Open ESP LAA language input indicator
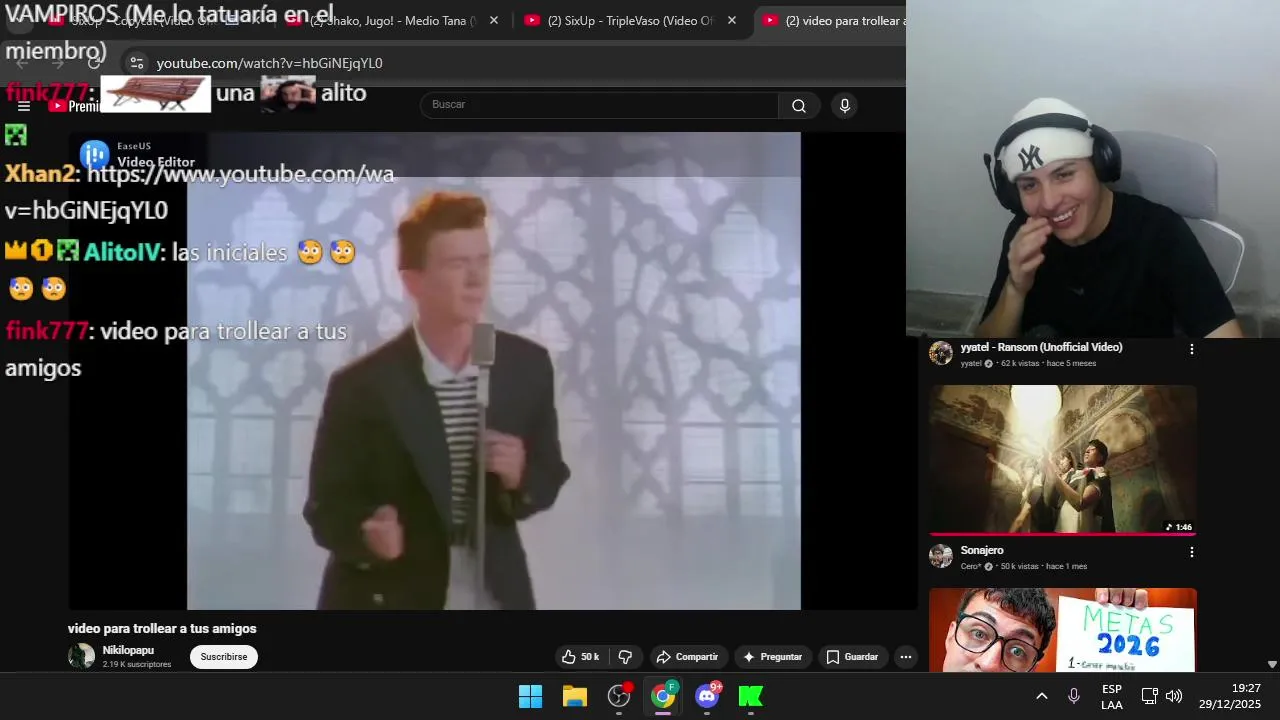 click(1111, 696)
